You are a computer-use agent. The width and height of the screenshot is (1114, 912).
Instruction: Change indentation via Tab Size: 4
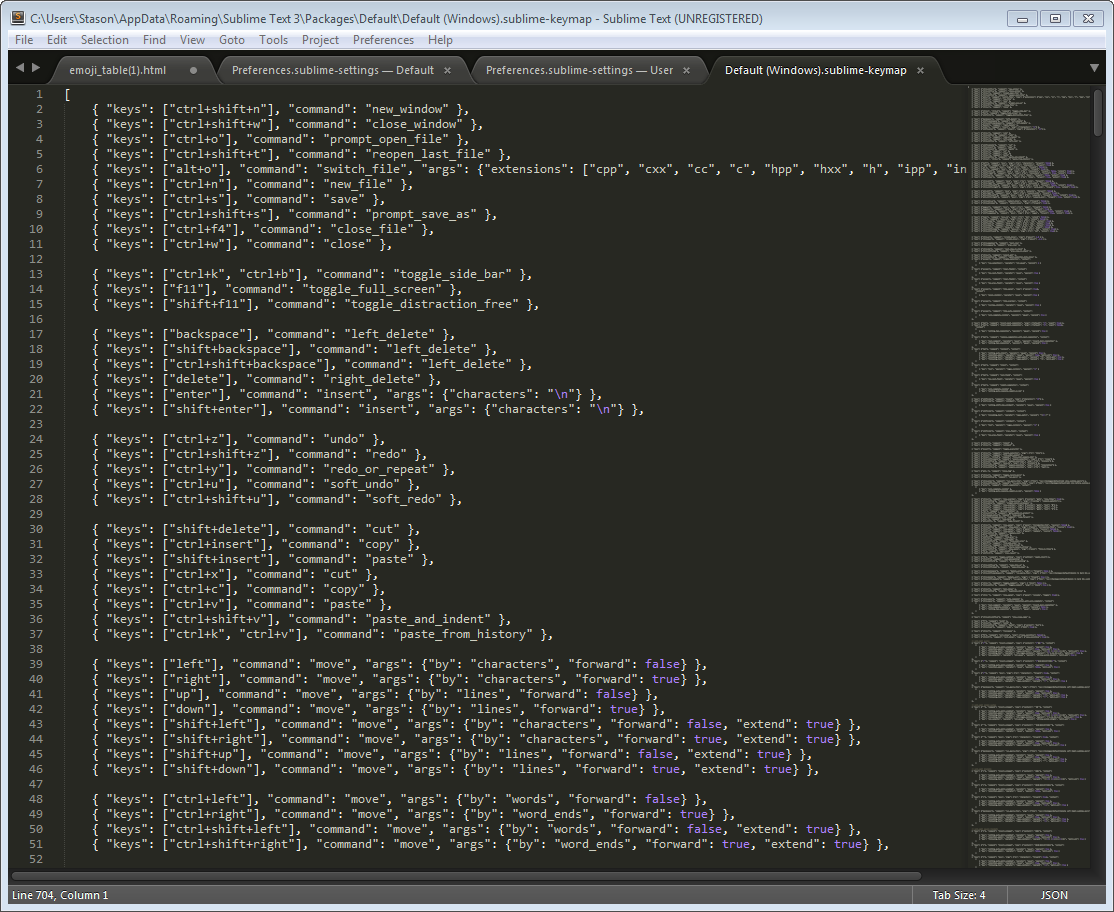point(958,895)
